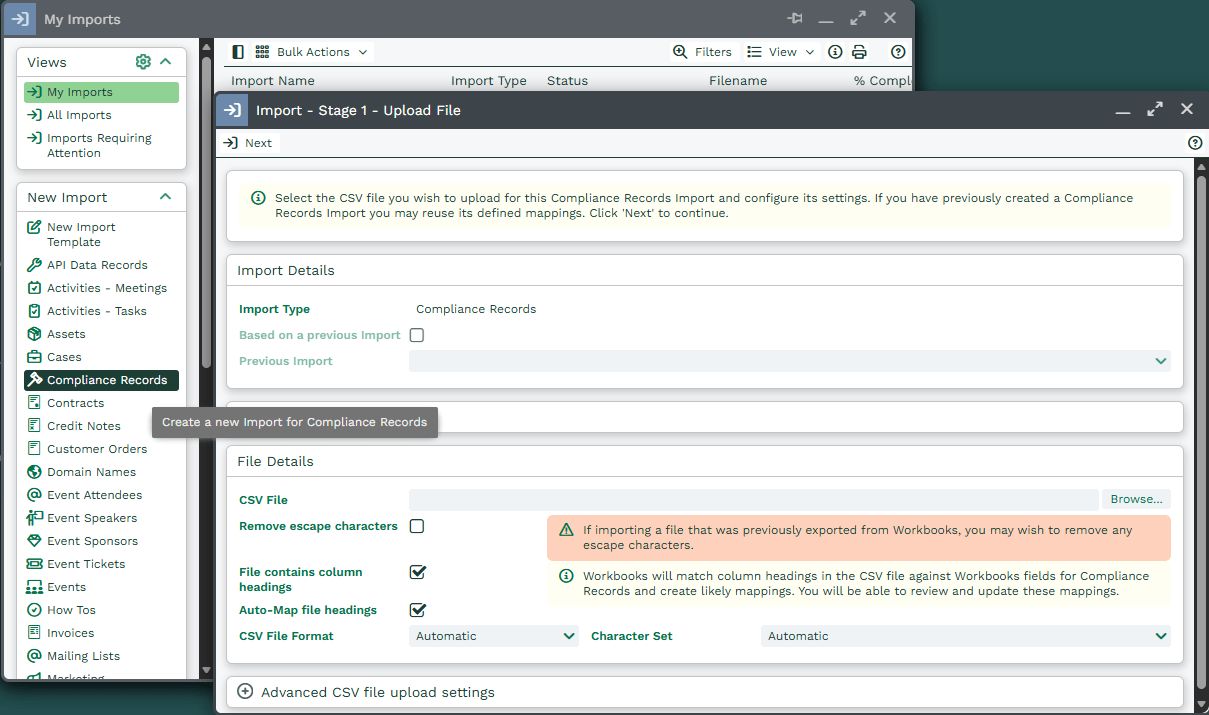Click the Views settings gear icon
This screenshot has height=715, width=1209.
(x=143, y=62)
